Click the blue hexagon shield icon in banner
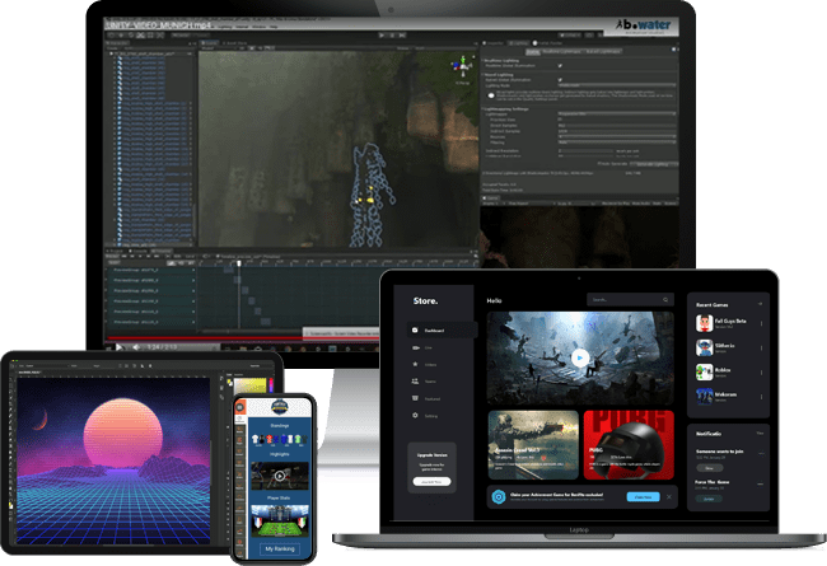This screenshot has height=566, width=827. pos(498,496)
